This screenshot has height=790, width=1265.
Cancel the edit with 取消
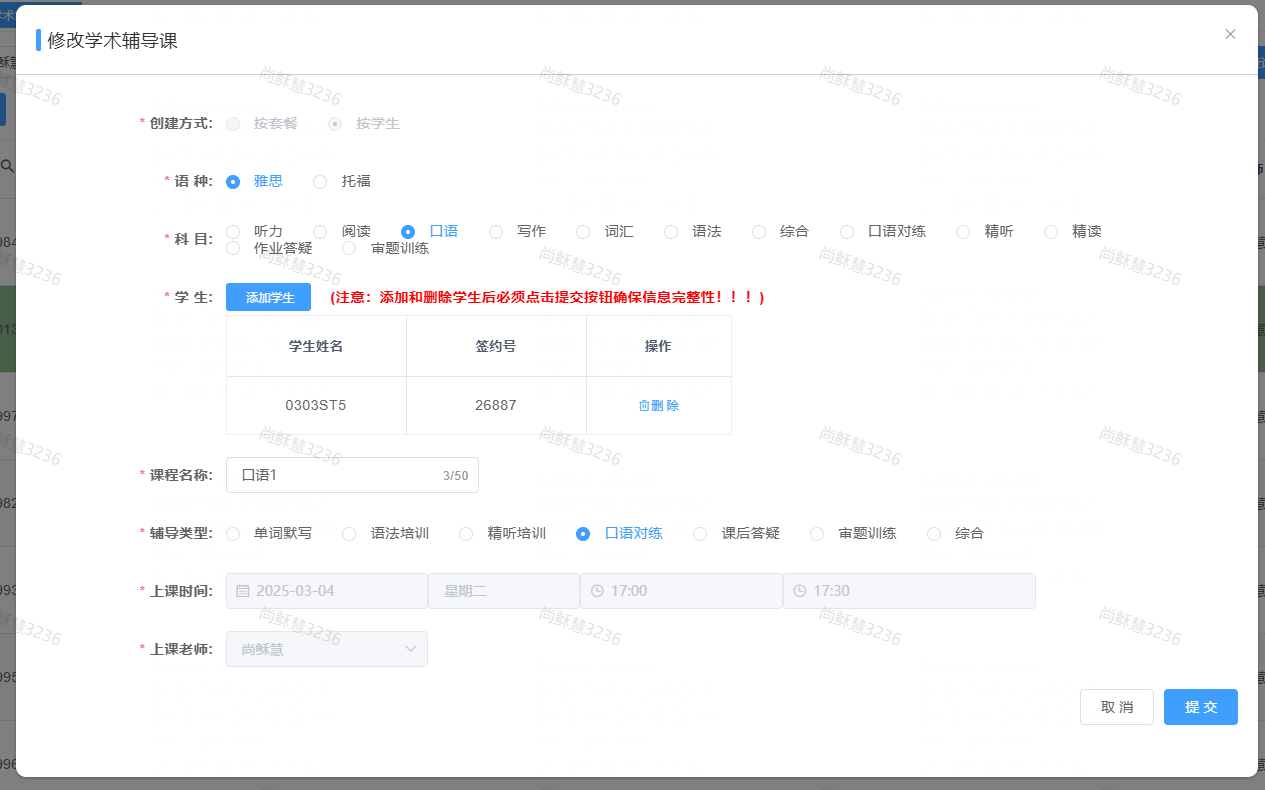pyautogui.click(x=1116, y=707)
